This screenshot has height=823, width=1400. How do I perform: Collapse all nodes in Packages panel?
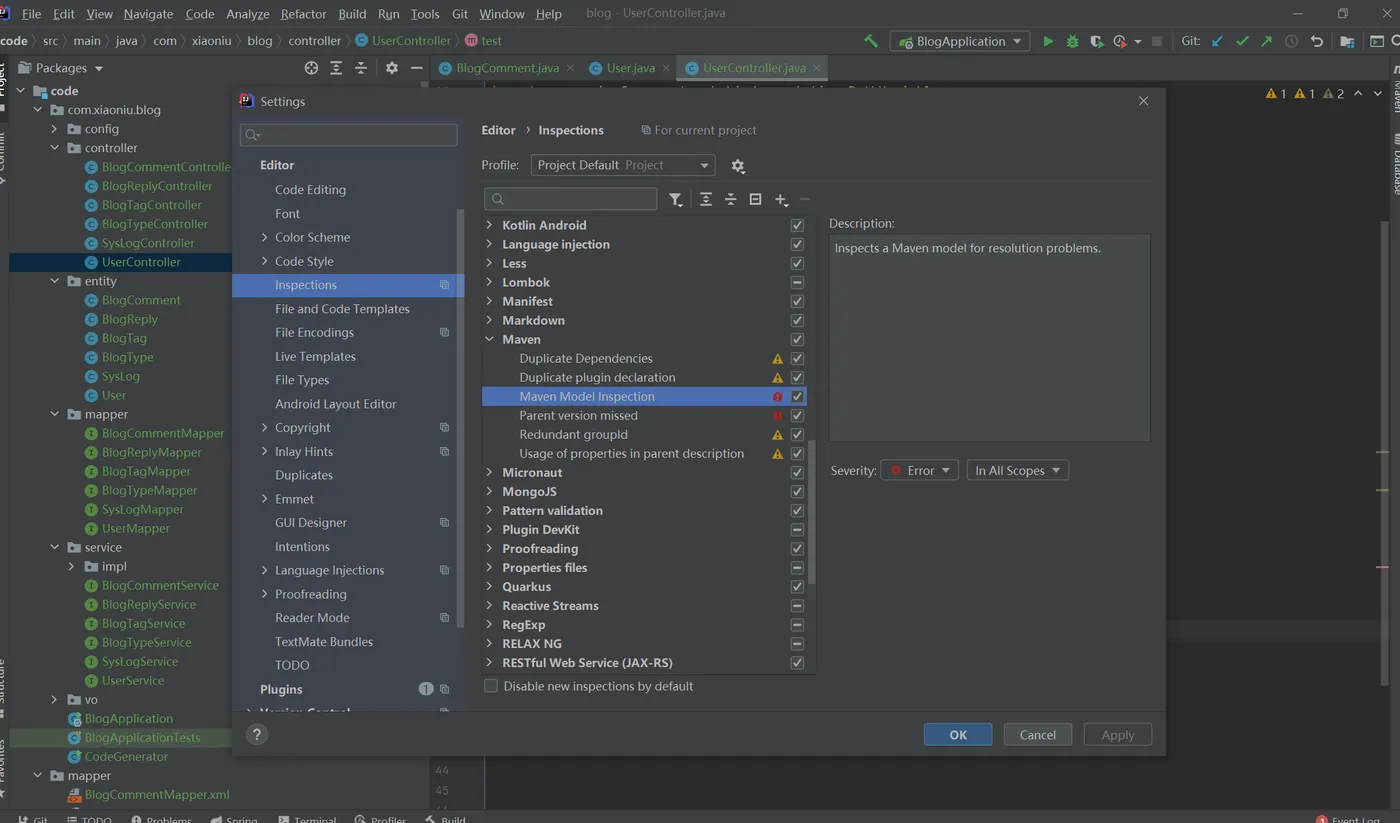point(361,68)
